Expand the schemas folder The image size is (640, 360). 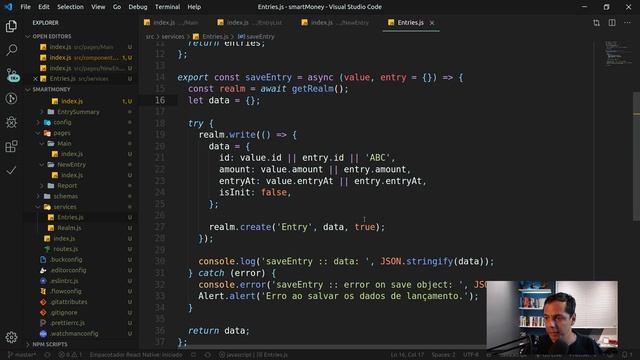click(x=65, y=196)
